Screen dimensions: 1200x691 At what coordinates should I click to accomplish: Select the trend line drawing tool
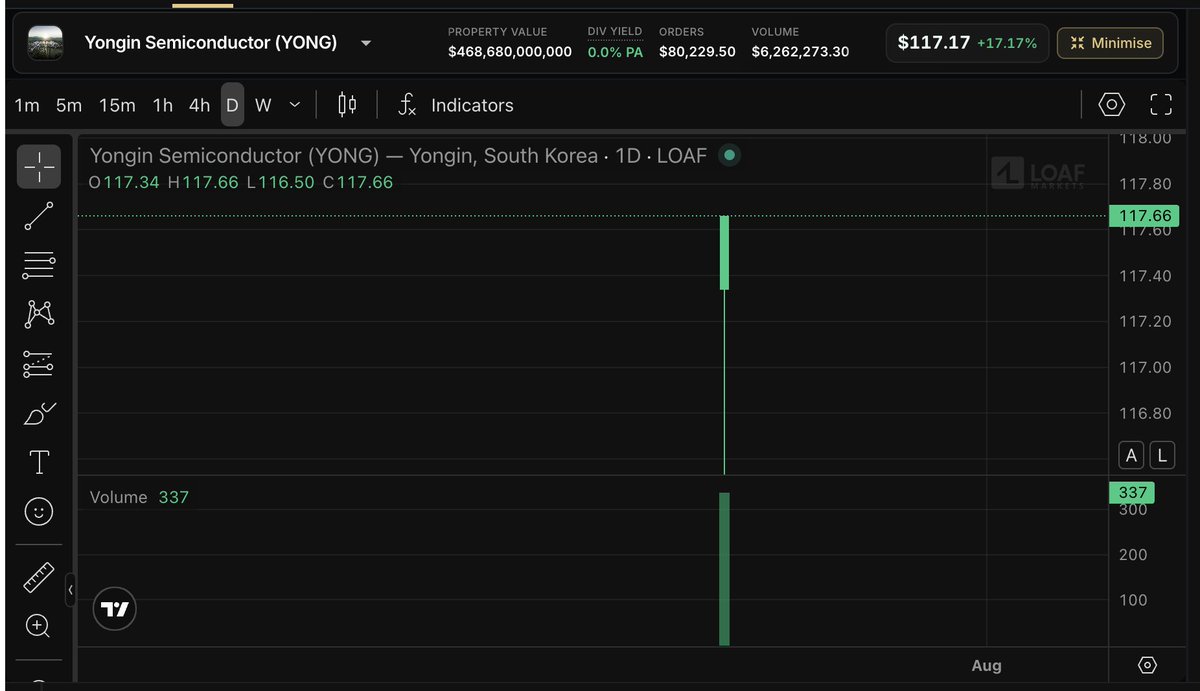click(39, 216)
